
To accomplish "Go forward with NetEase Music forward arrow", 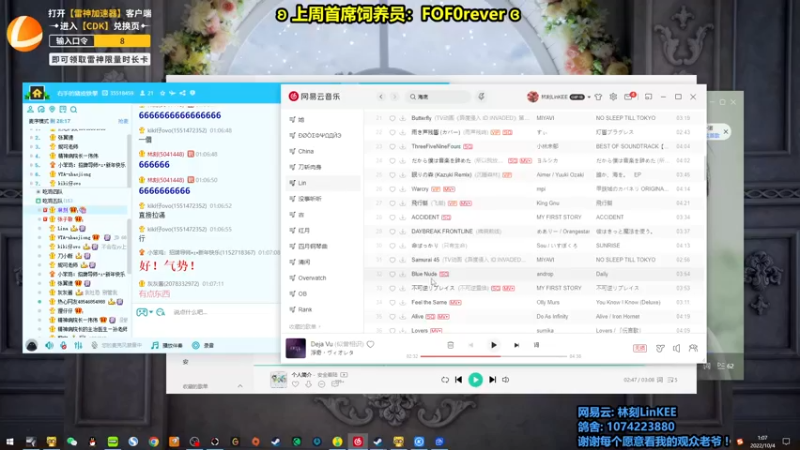I will coord(394,96).
